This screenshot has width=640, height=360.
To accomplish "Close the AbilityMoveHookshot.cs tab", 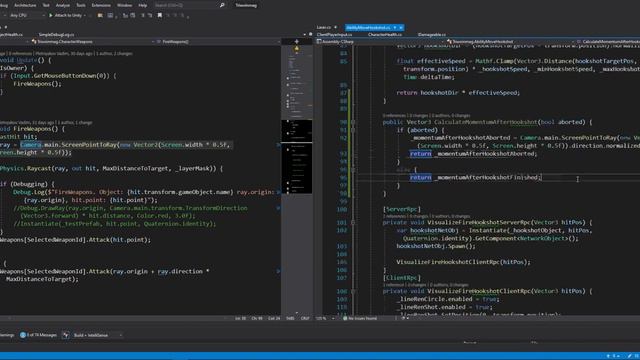I will [x=401, y=28].
